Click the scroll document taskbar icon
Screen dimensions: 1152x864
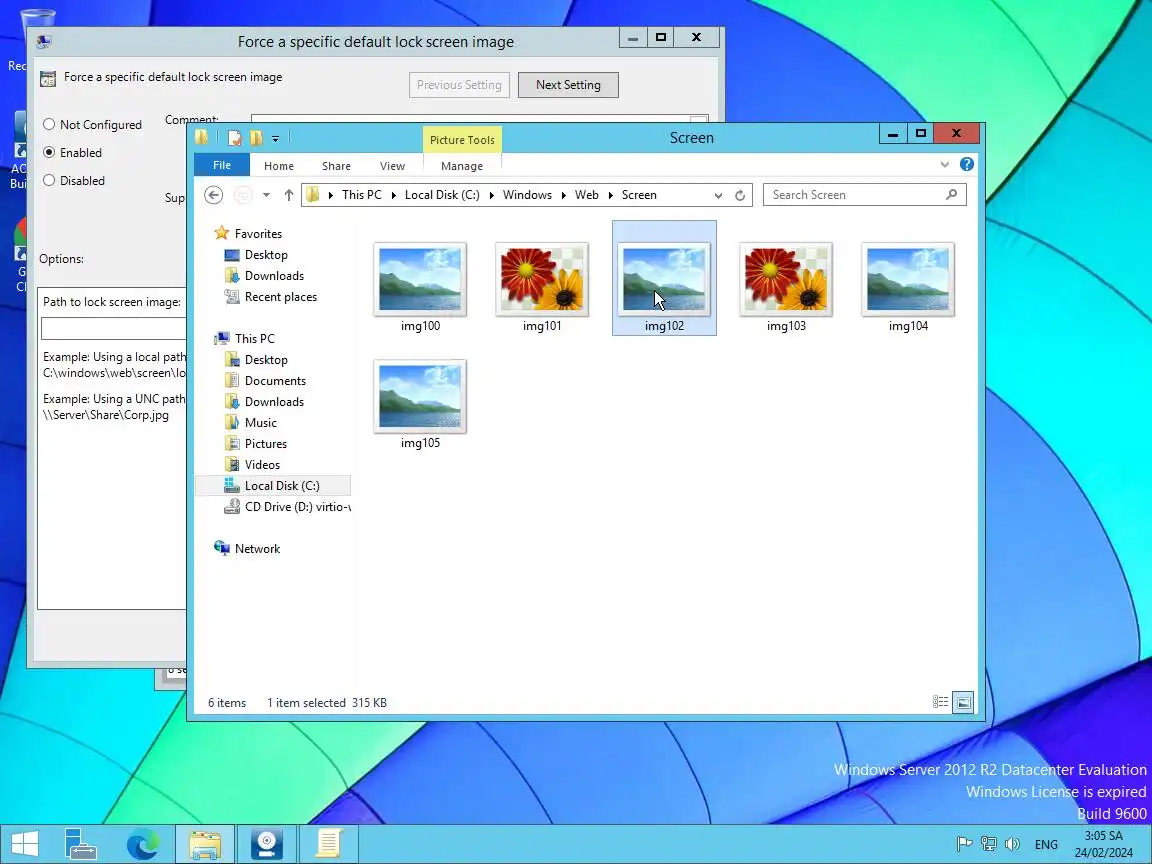[x=328, y=844]
